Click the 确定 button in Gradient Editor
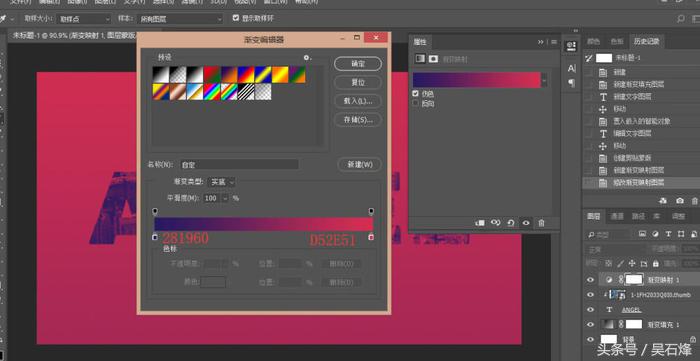Image resolution: width=700 pixels, height=361 pixels. (358, 64)
